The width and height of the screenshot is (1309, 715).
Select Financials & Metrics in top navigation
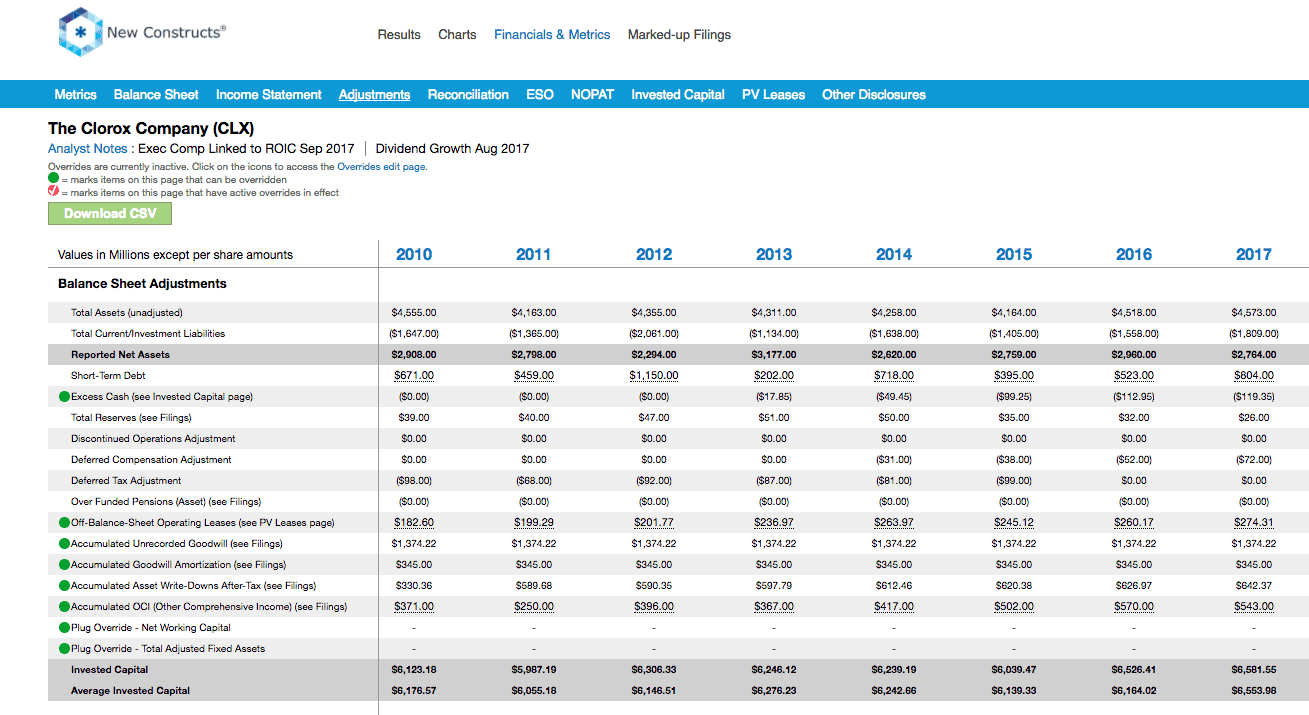coord(552,35)
